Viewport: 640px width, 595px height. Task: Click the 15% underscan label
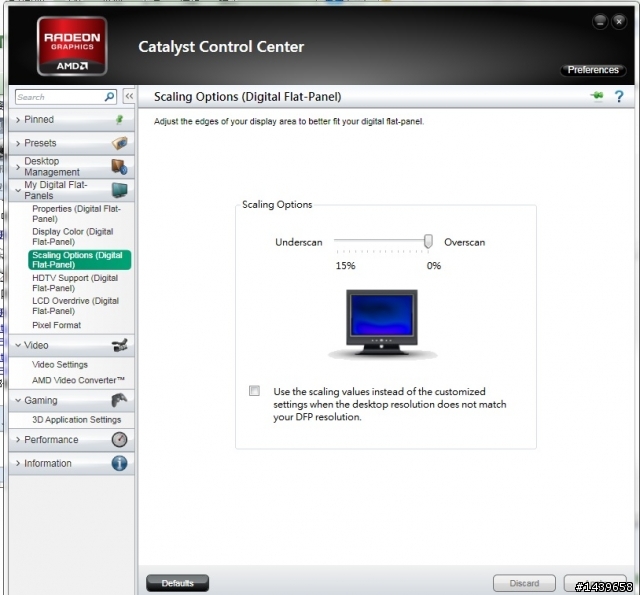point(345,266)
